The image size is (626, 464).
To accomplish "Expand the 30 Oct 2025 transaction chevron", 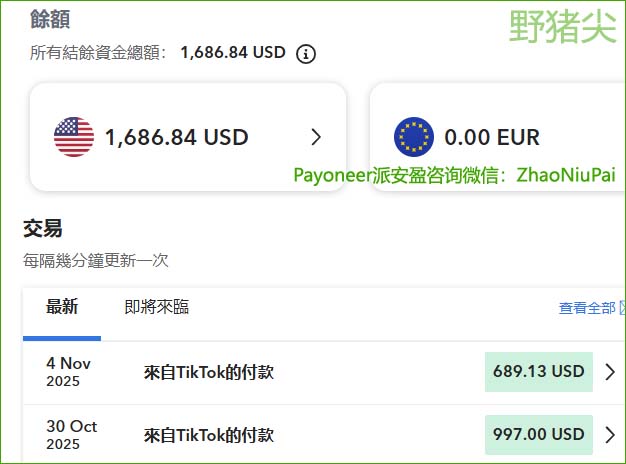I will pos(610,434).
